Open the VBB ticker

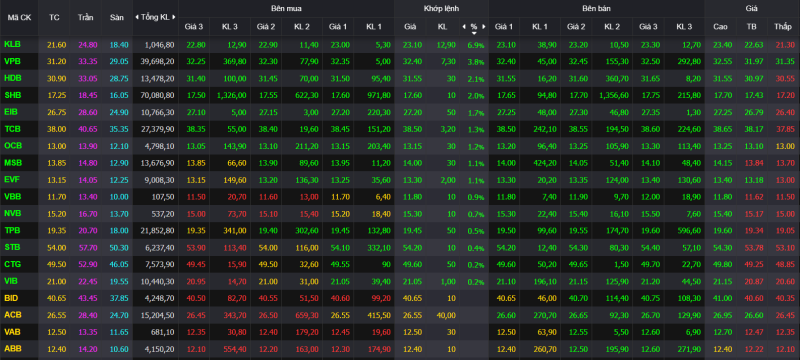tap(12, 196)
